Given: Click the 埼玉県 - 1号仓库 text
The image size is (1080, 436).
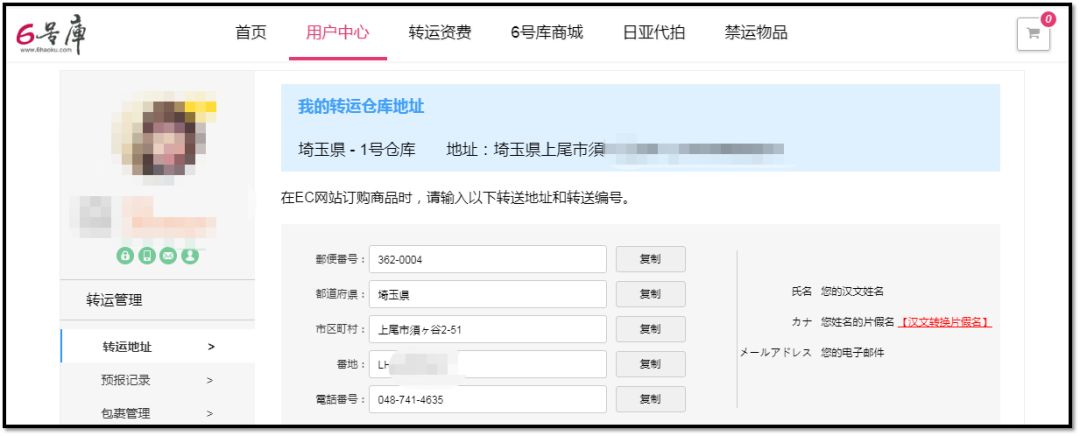Looking at the screenshot, I should [357, 149].
